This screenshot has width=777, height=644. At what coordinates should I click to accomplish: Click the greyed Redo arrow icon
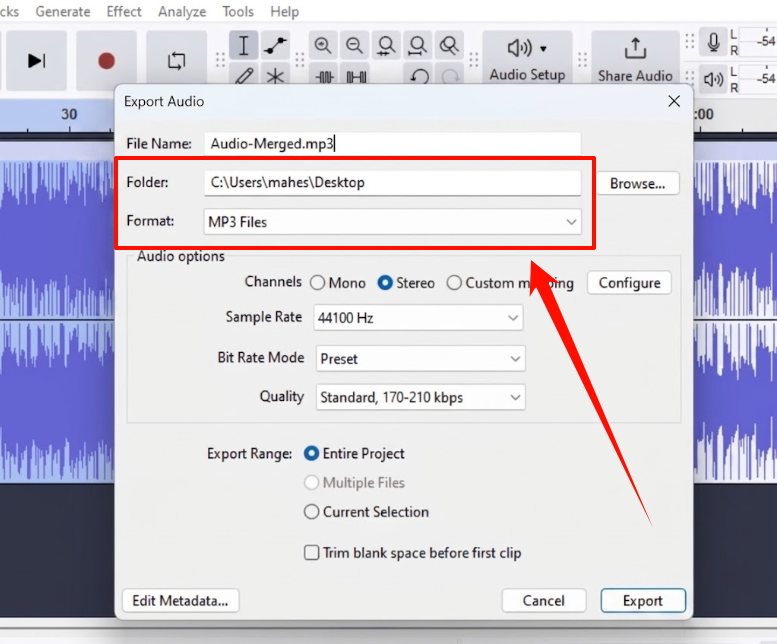click(x=450, y=76)
